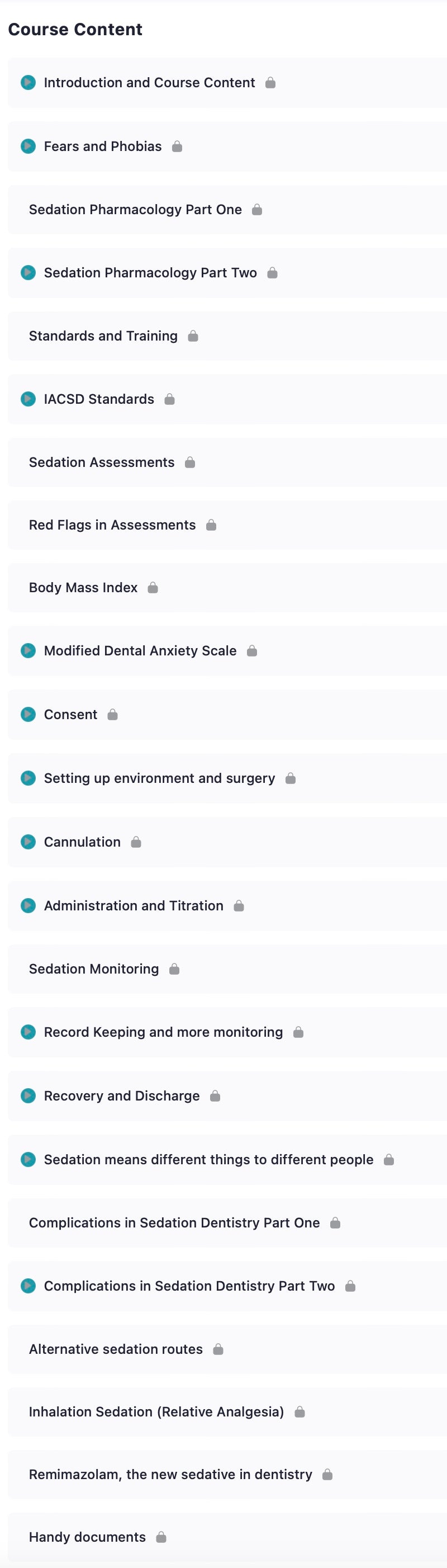The image size is (447, 1568).
Task: Open Red Flags in Assessments lesson
Action: coord(112,525)
